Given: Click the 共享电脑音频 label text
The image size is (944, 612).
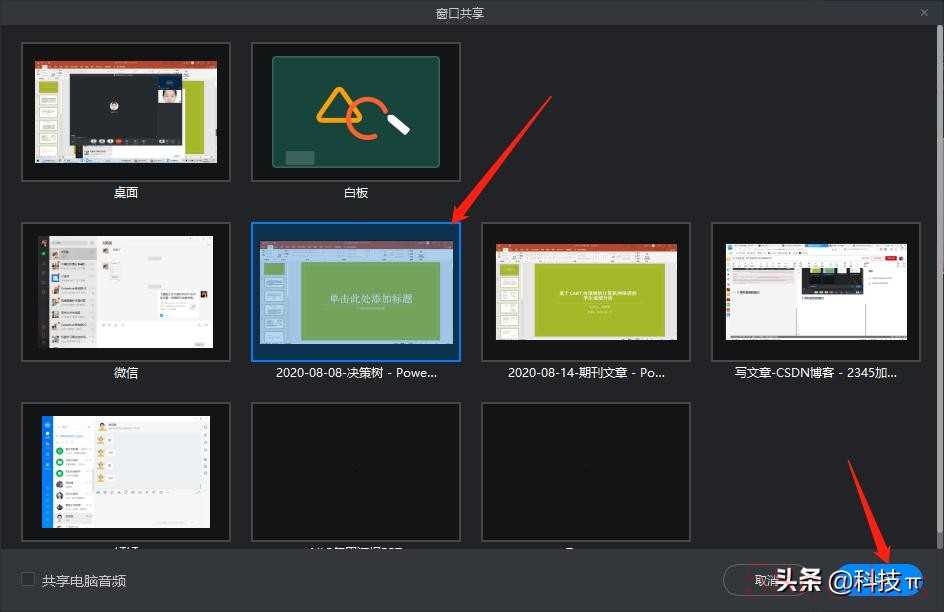Looking at the screenshot, I should (84, 580).
